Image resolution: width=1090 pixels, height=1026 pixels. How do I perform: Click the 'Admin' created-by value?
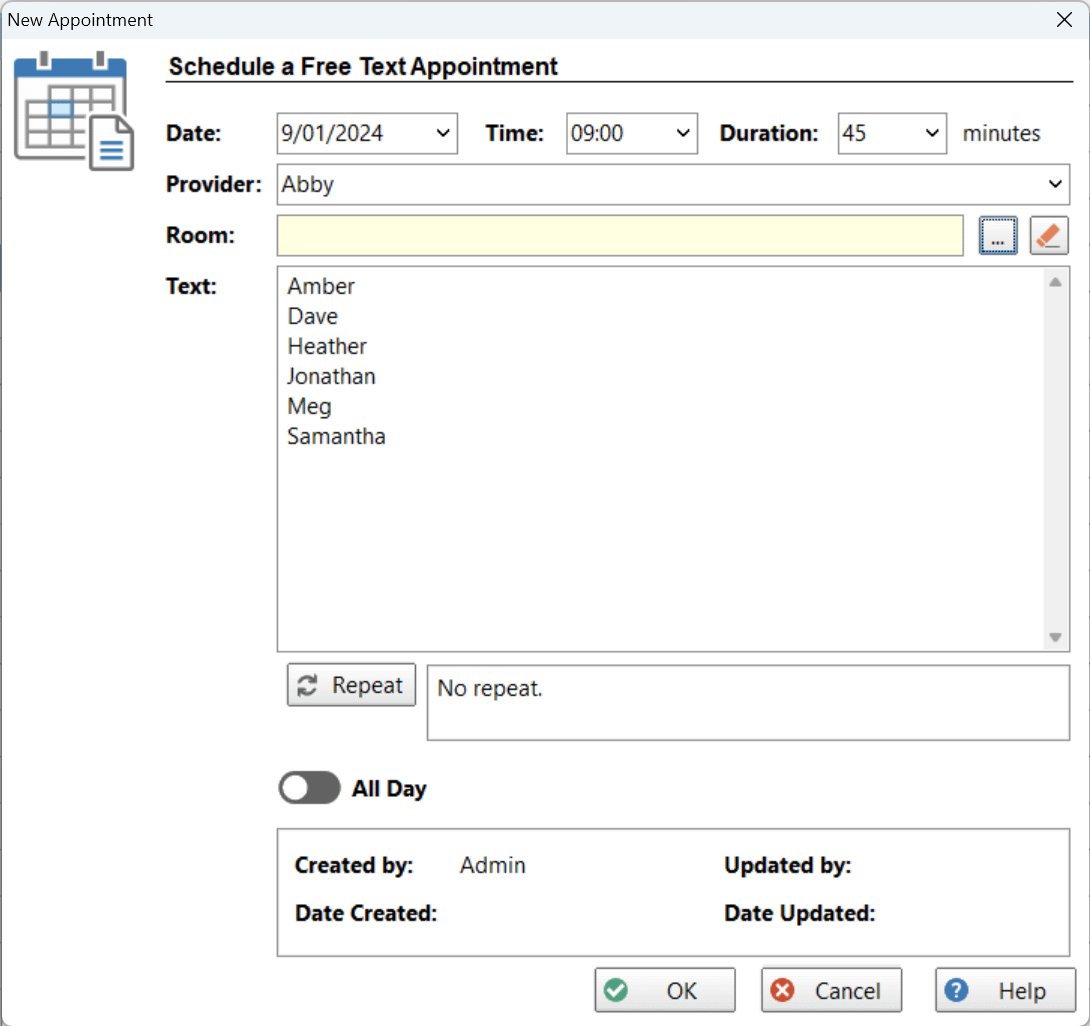point(493,865)
